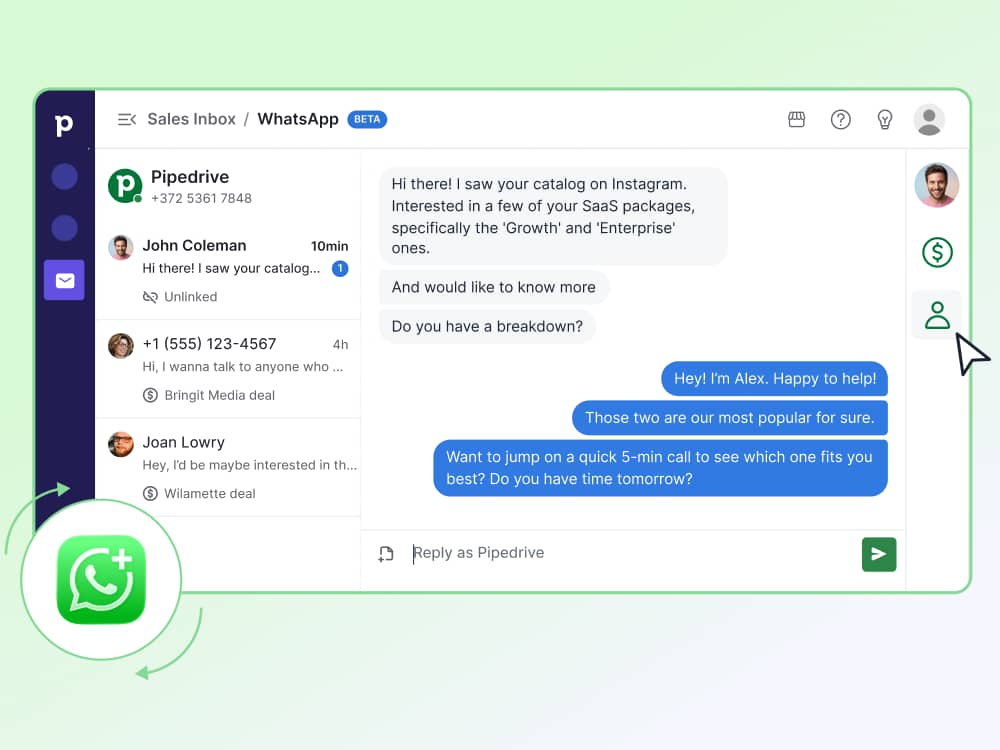Go to Sales Inbox breadcrumb
1000x750 pixels.
click(191, 119)
